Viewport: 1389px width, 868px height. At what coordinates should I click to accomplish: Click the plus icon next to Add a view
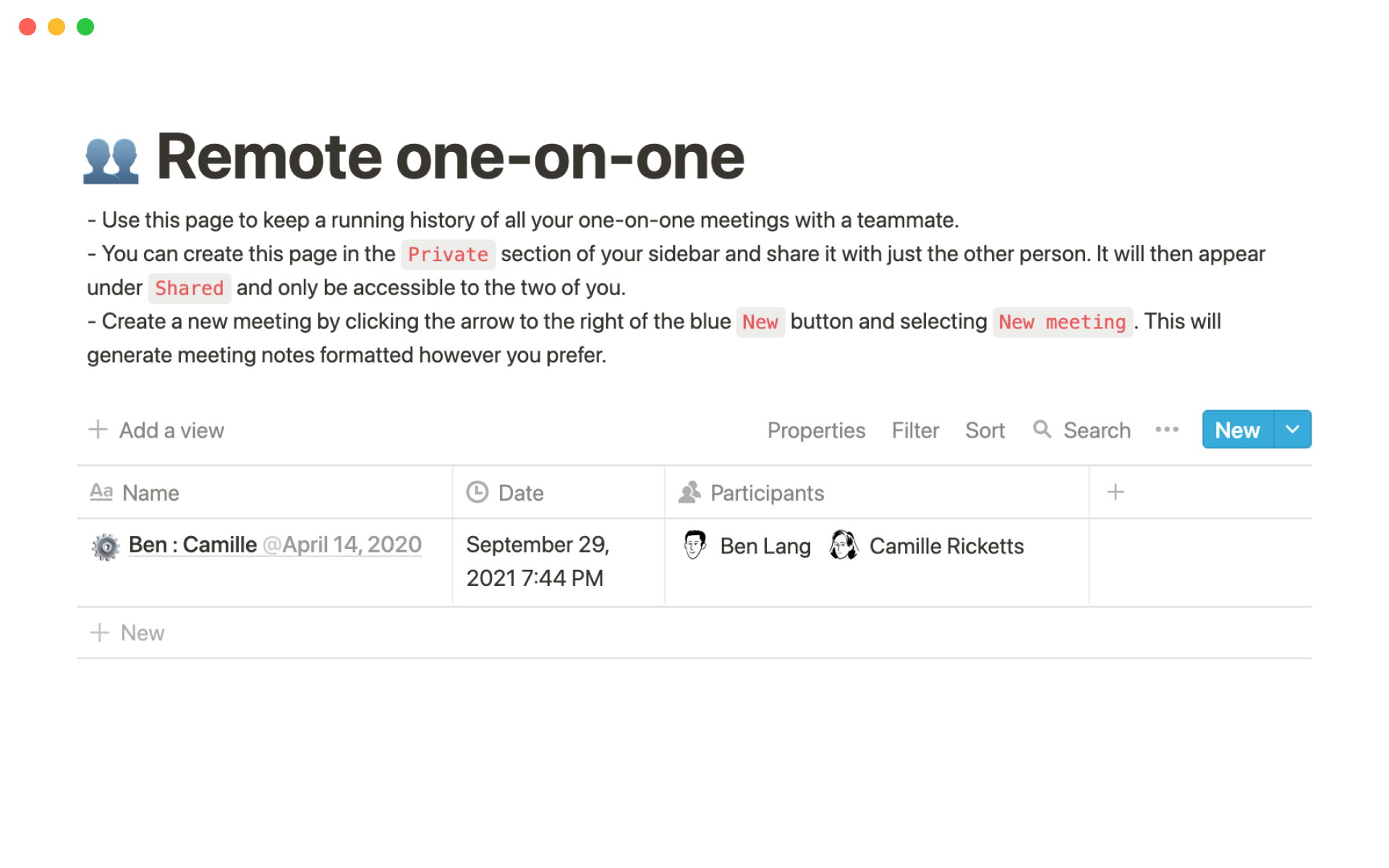98,430
